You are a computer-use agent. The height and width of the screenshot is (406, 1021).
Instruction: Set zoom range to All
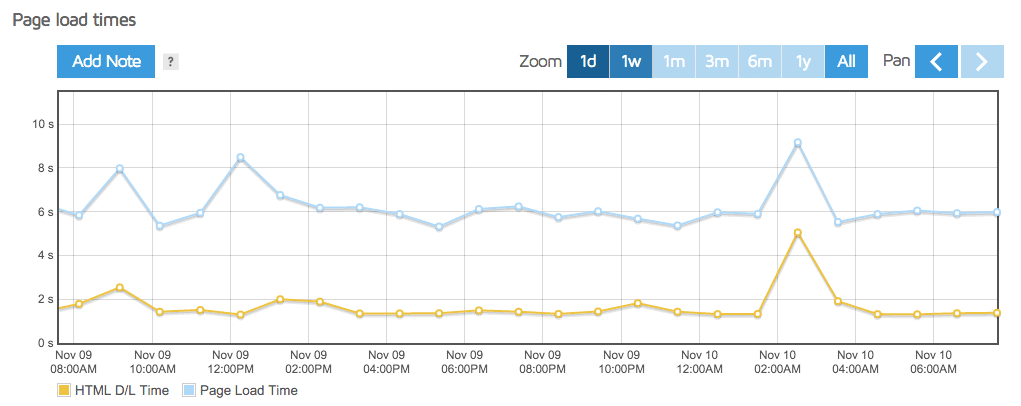[846, 62]
